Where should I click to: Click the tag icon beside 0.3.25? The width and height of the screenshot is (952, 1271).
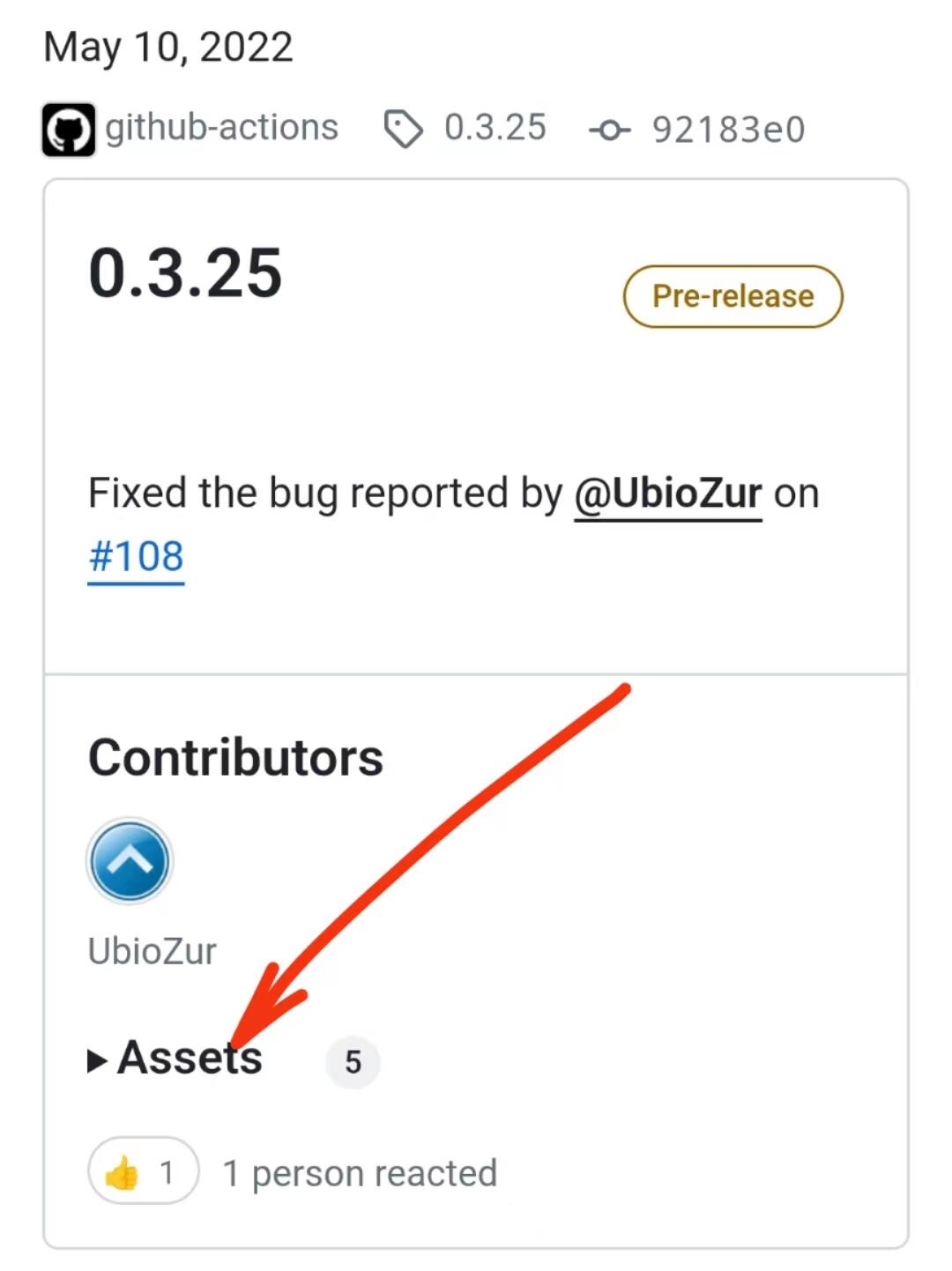click(x=403, y=130)
